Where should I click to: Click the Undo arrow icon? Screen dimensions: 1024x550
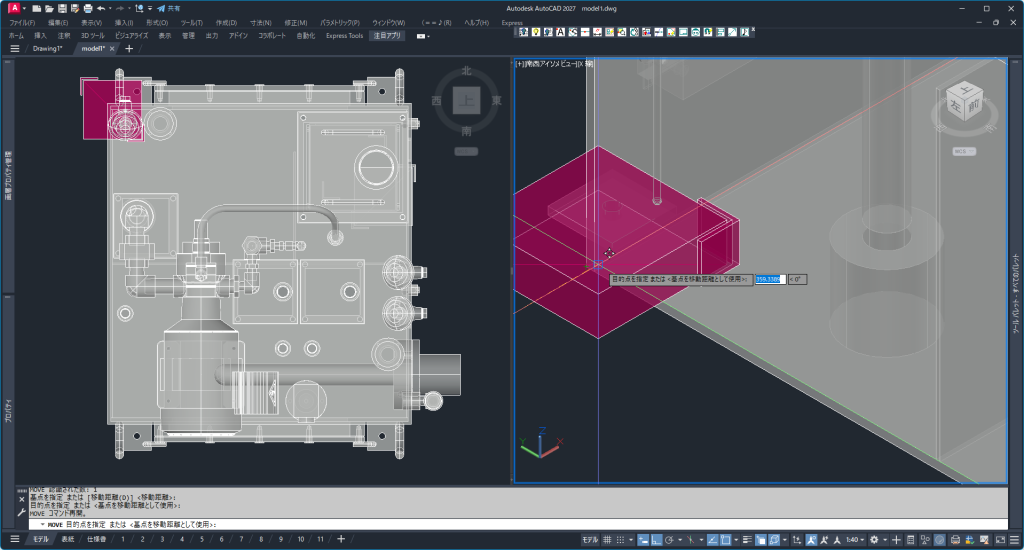[101, 8]
